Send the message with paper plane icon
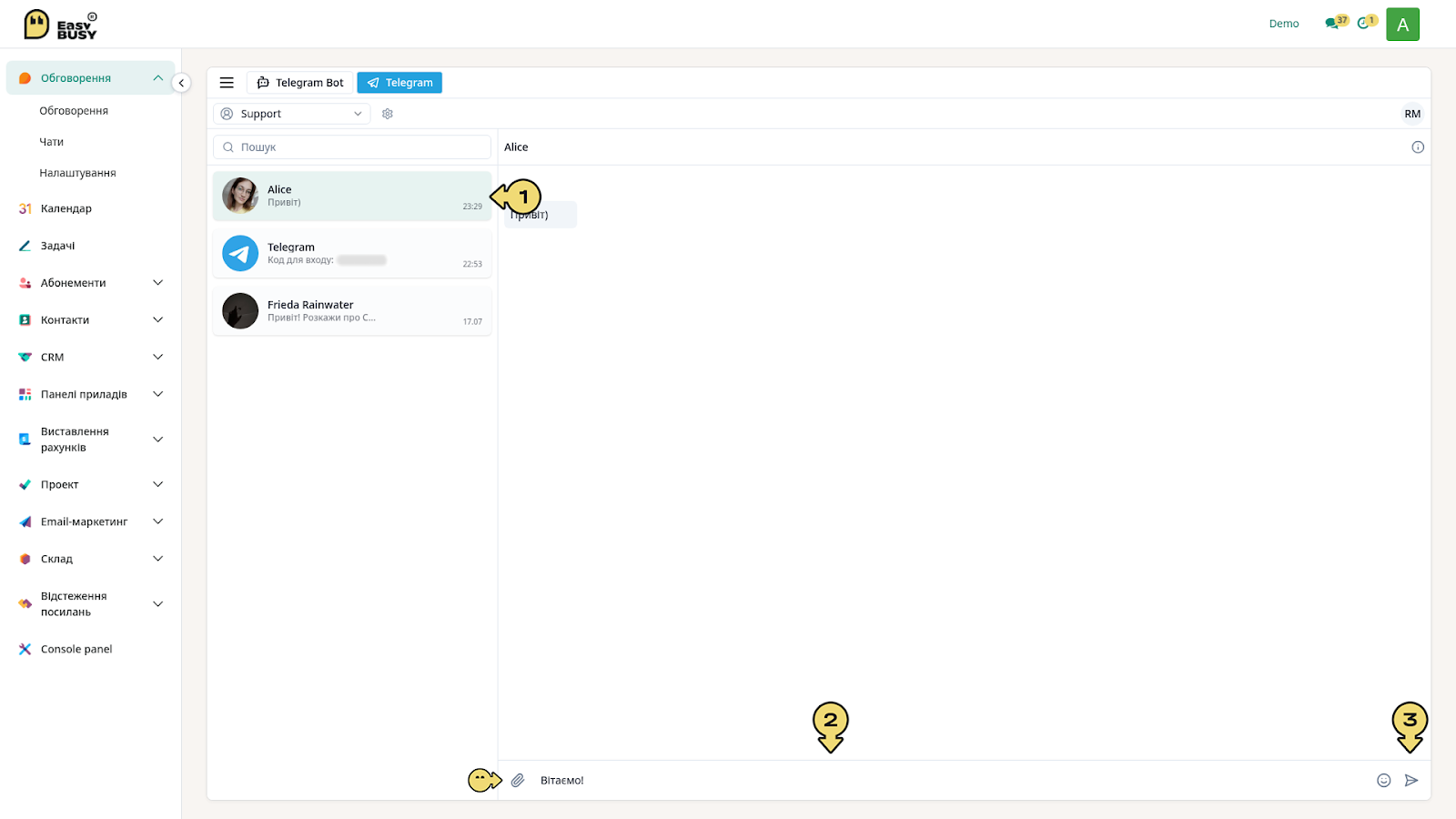The image size is (1456, 819). [x=1411, y=781]
